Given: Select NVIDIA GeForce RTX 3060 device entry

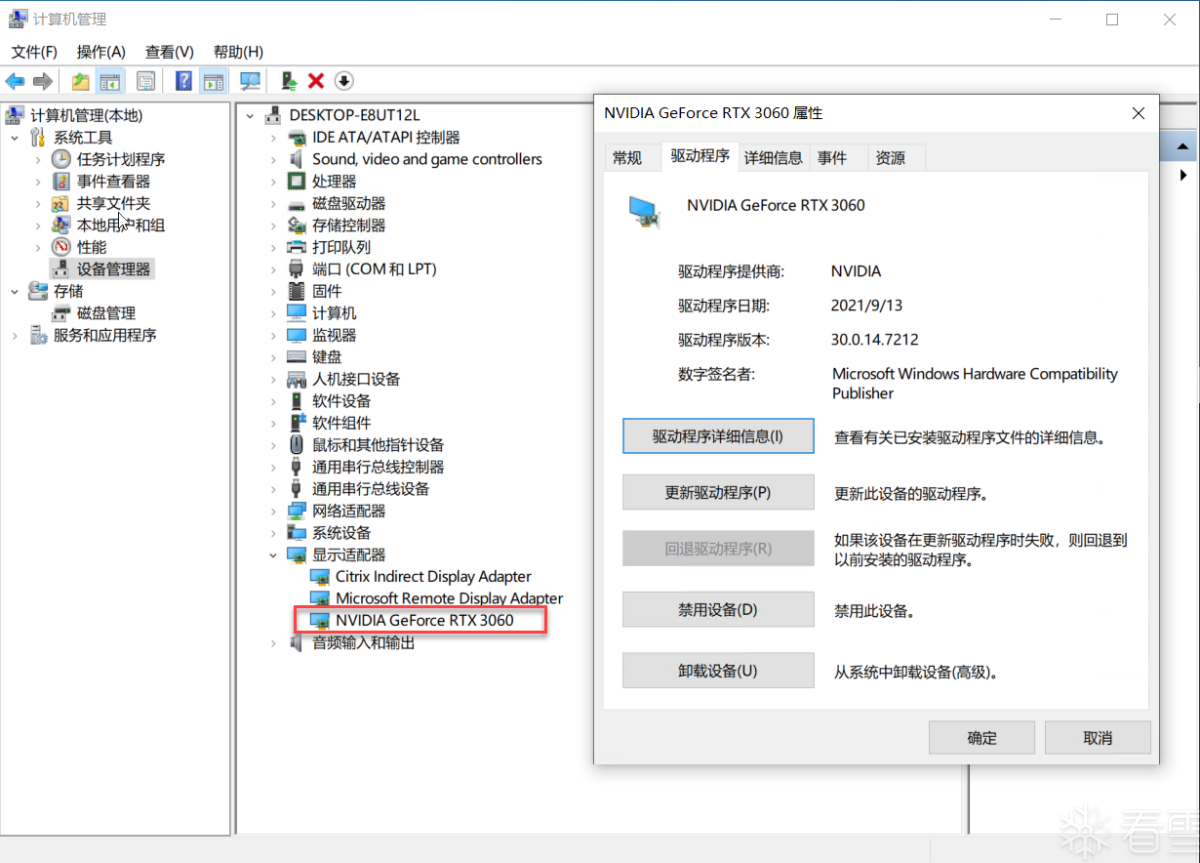Looking at the screenshot, I should [x=424, y=620].
